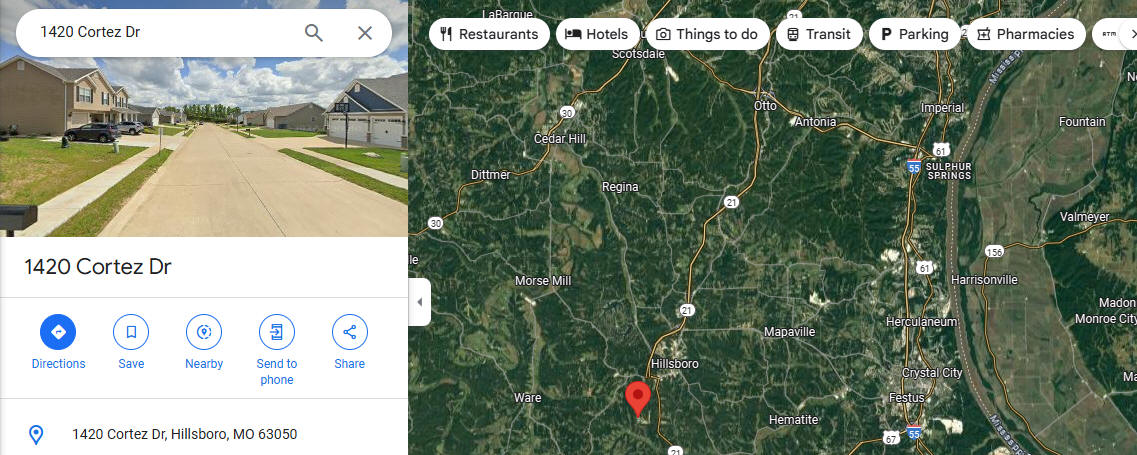Select the Transit chip
Image resolution: width=1137 pixels, height=455 pixels.
click(x=819, y=34)
